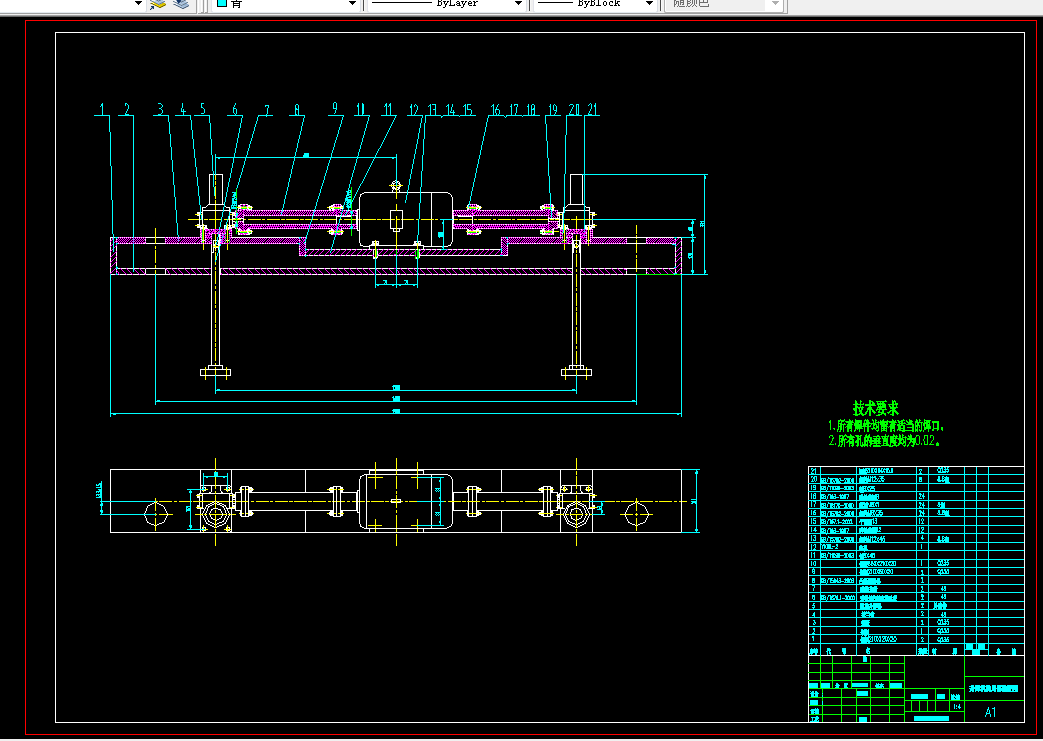Viewport: 1043px width, 741px height.
Task: Select balloon label 10 above the drawing
Action: click(361, 109)
